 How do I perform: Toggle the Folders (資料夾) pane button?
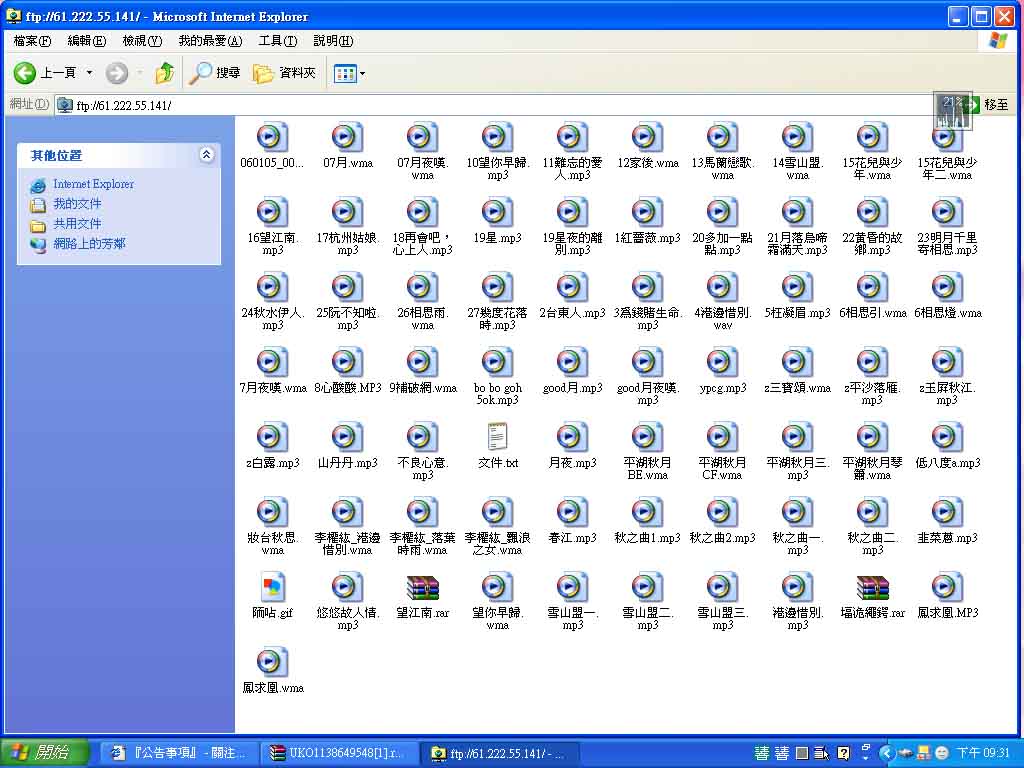(284, 73)
